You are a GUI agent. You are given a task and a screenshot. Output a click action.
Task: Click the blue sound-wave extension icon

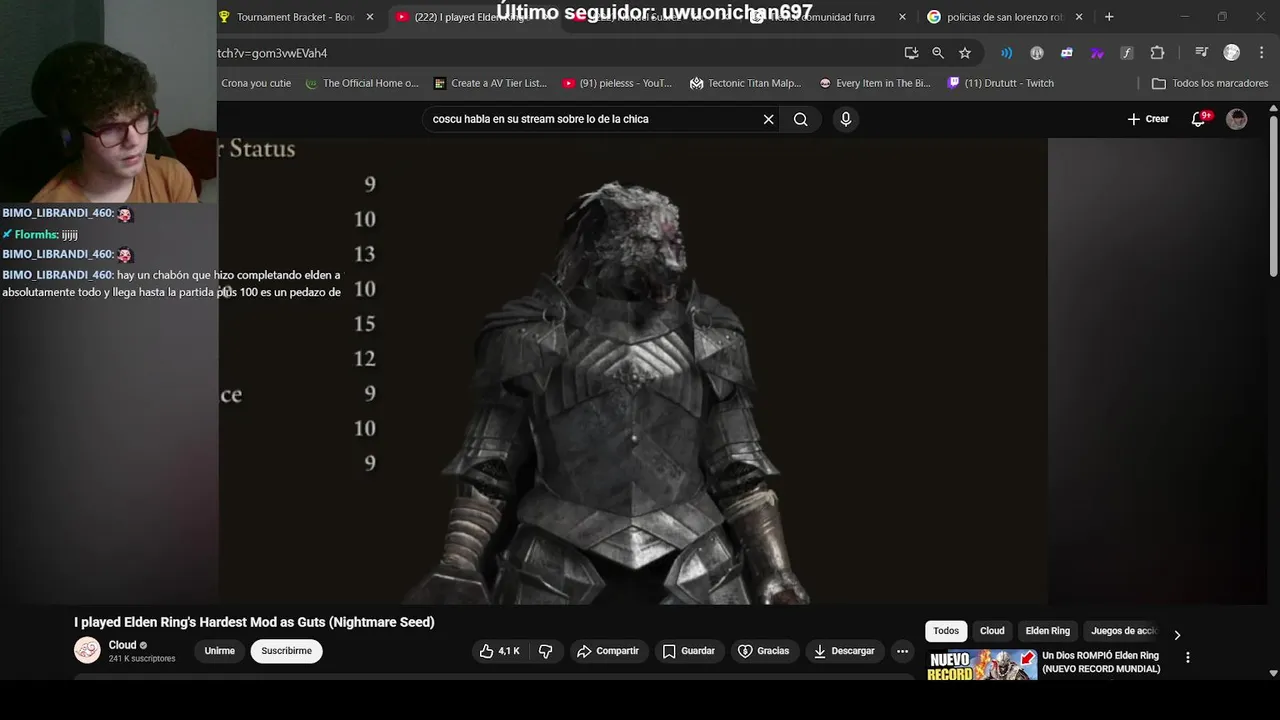pos(1007,53)
